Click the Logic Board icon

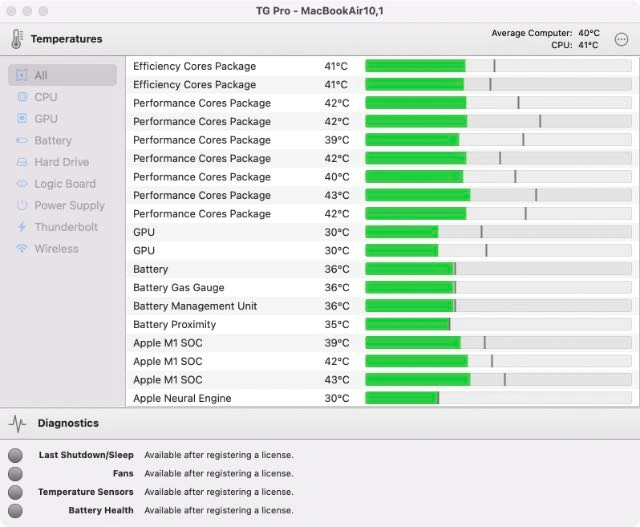click(22, 184)
